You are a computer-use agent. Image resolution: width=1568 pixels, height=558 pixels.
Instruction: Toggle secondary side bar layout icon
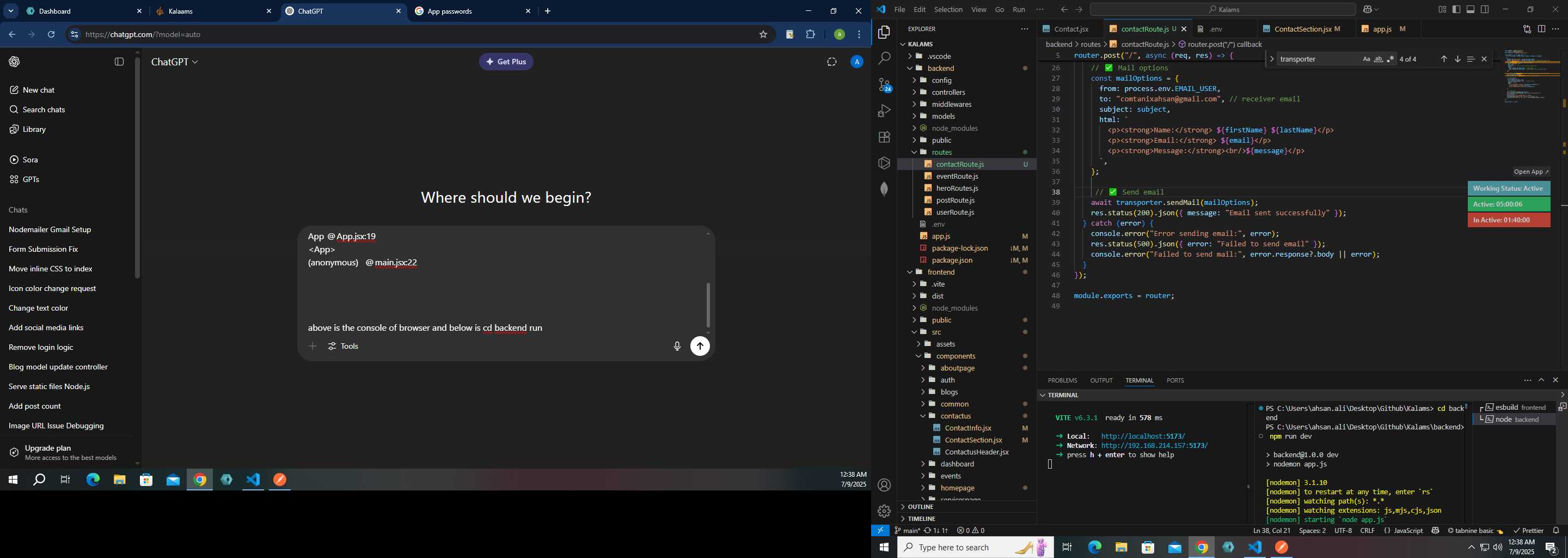pyautogui.click(x=1485, y=9)
